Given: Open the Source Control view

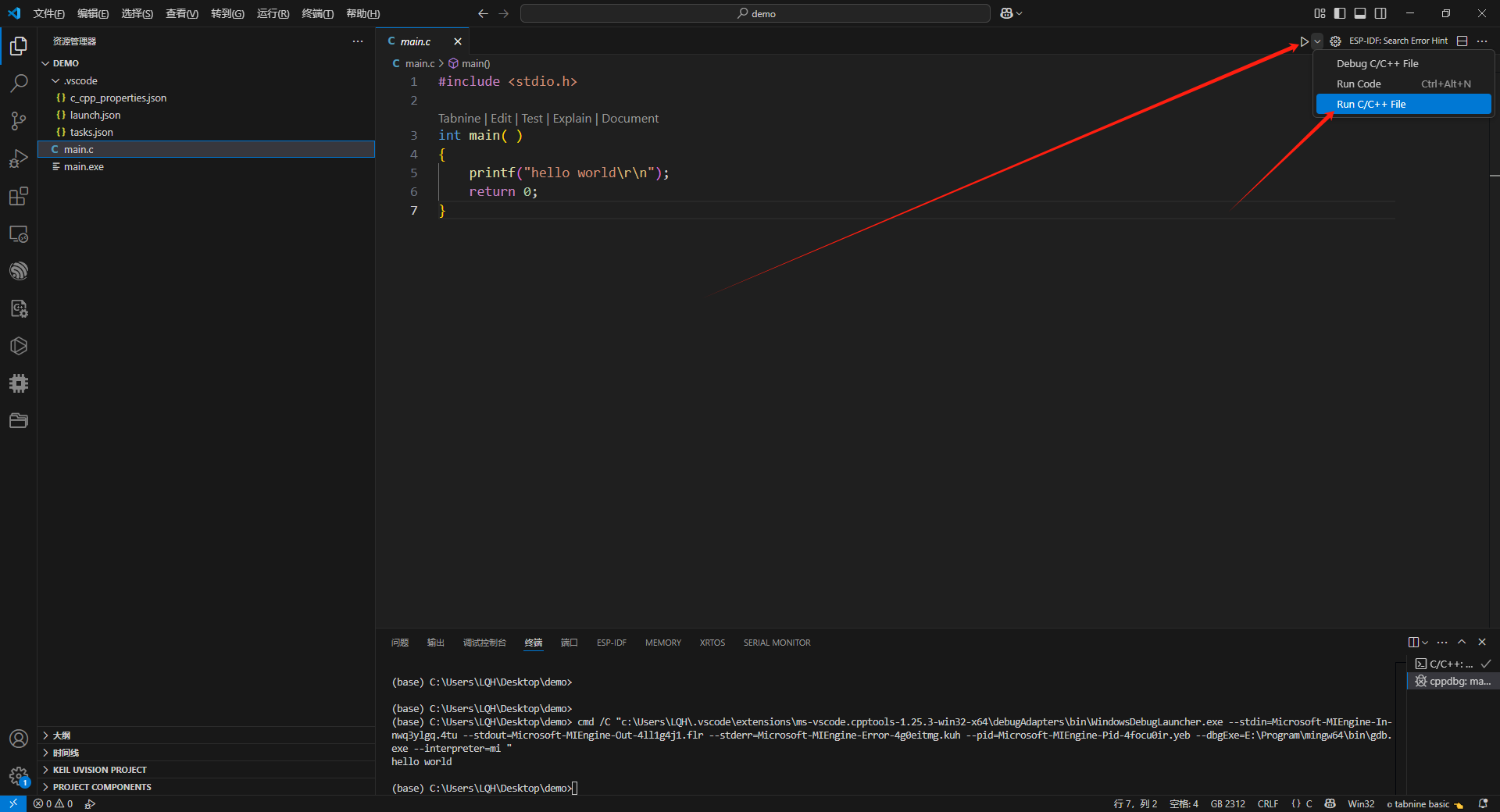Looking at the screenshot, I should [19, 121].
